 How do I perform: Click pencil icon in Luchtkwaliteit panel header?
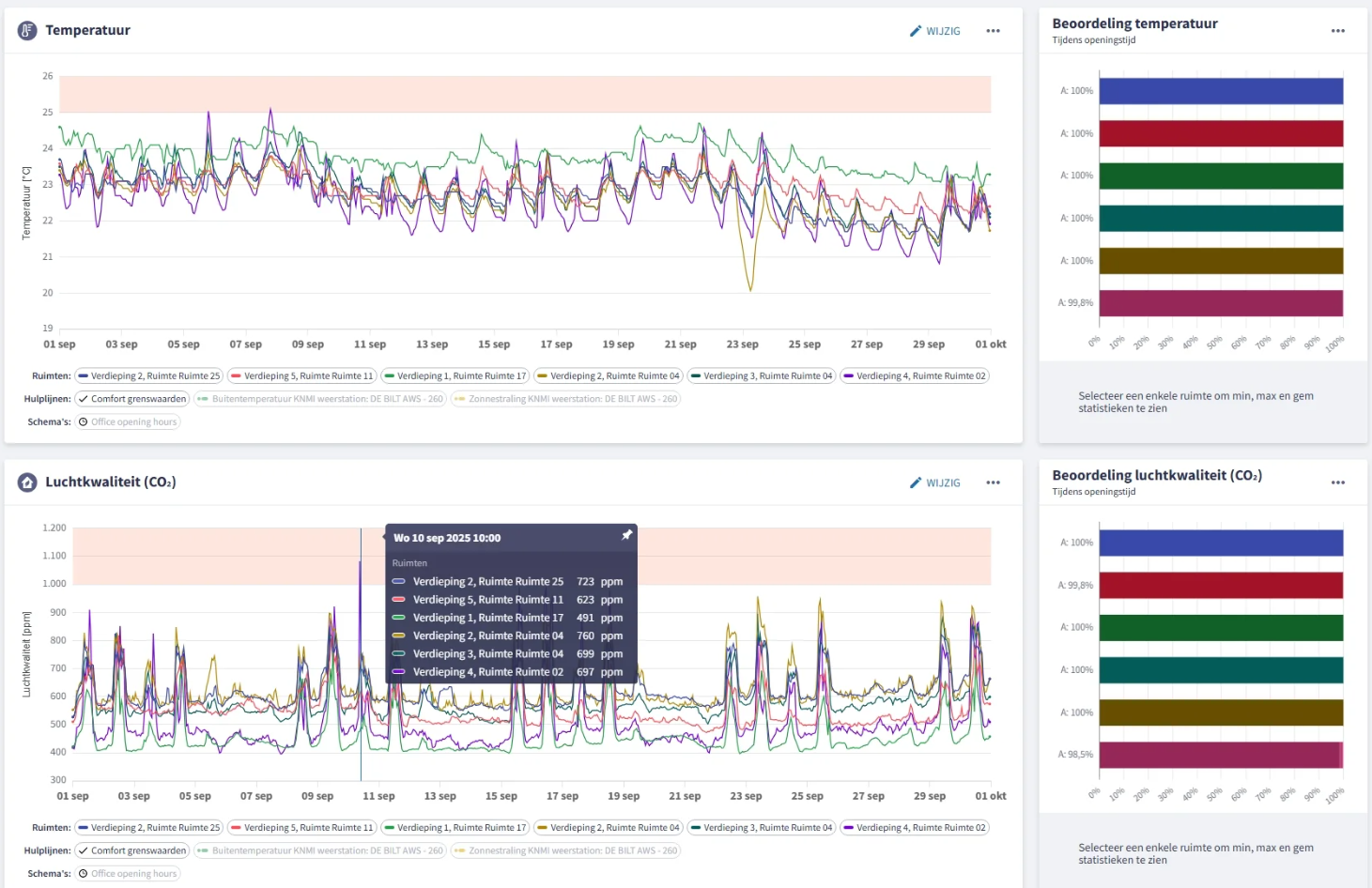tap(916, 482)
